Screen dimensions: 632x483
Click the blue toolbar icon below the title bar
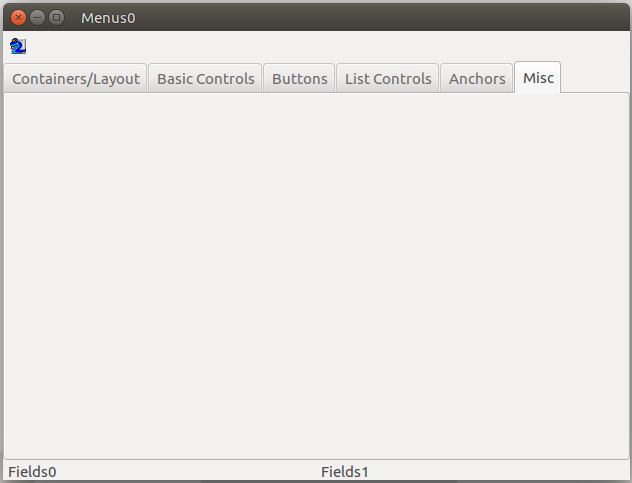(18, 46)
